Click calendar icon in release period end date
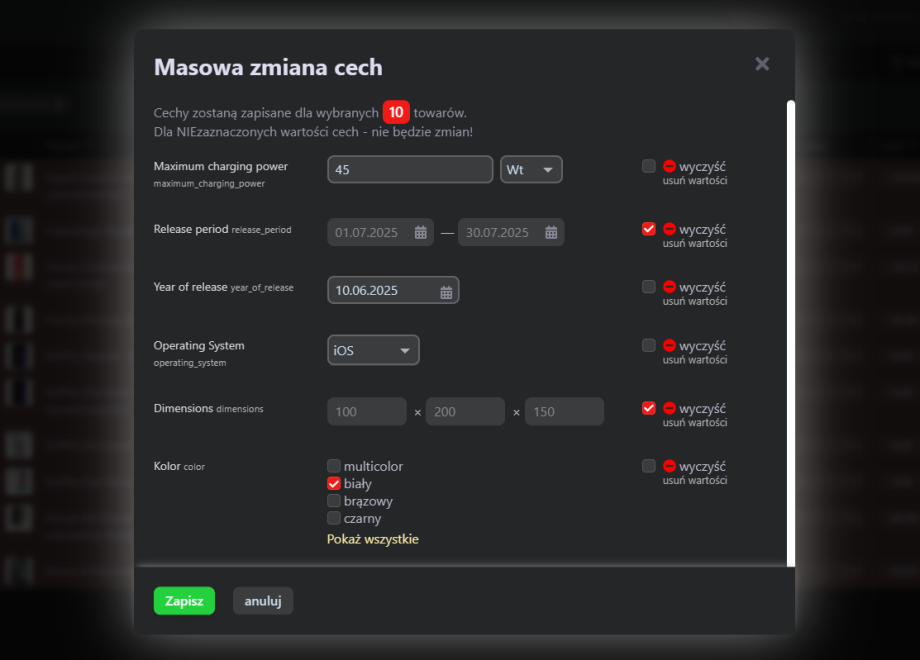The image size is (920, 660). click(551, 233)
